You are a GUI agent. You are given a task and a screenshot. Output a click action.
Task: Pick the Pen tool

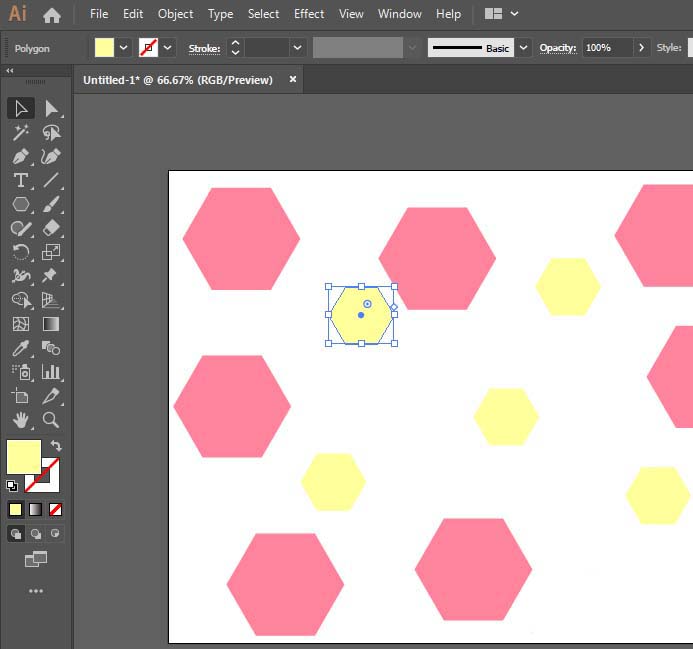tap(20, 156)
